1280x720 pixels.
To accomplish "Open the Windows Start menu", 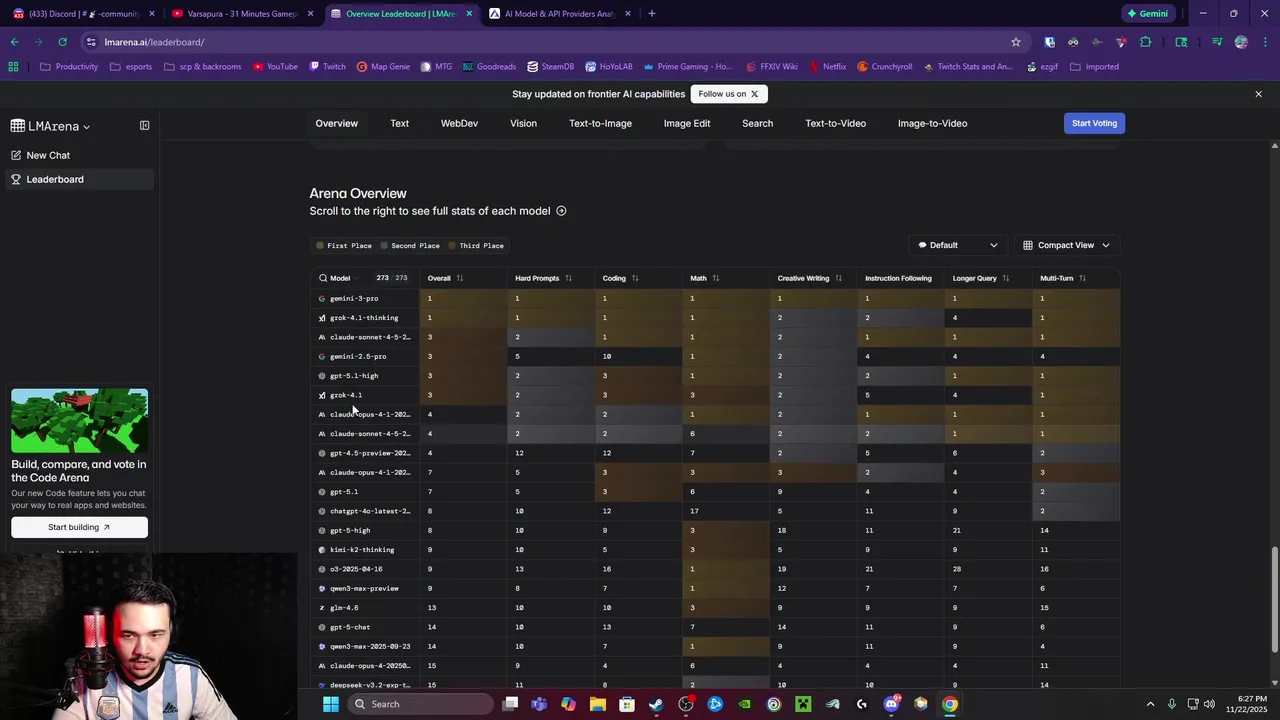I will (x=331, y=704).
